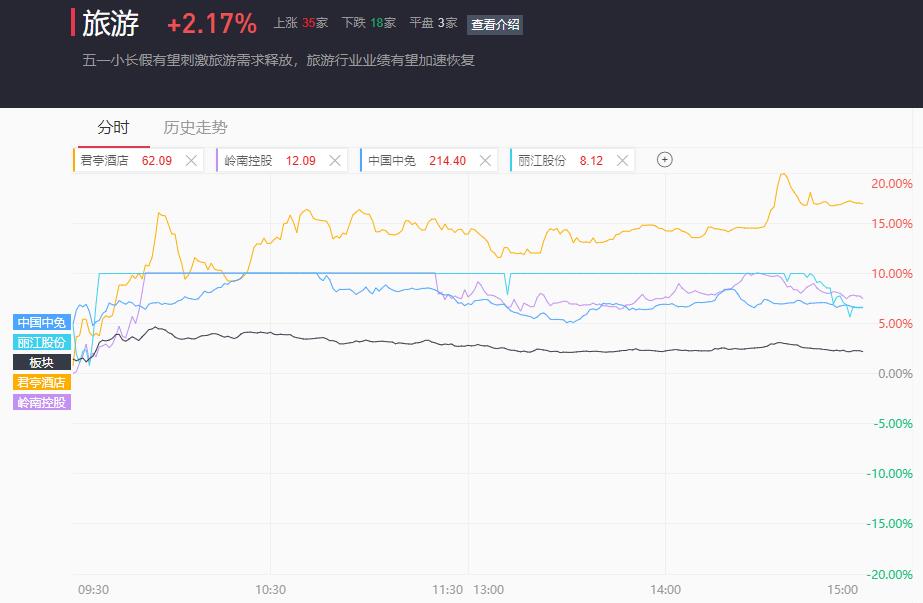This screenshot has height=603, width=923.
Task: Select the 岭南控股 purple legend swatch
Action: click(42, 402)
